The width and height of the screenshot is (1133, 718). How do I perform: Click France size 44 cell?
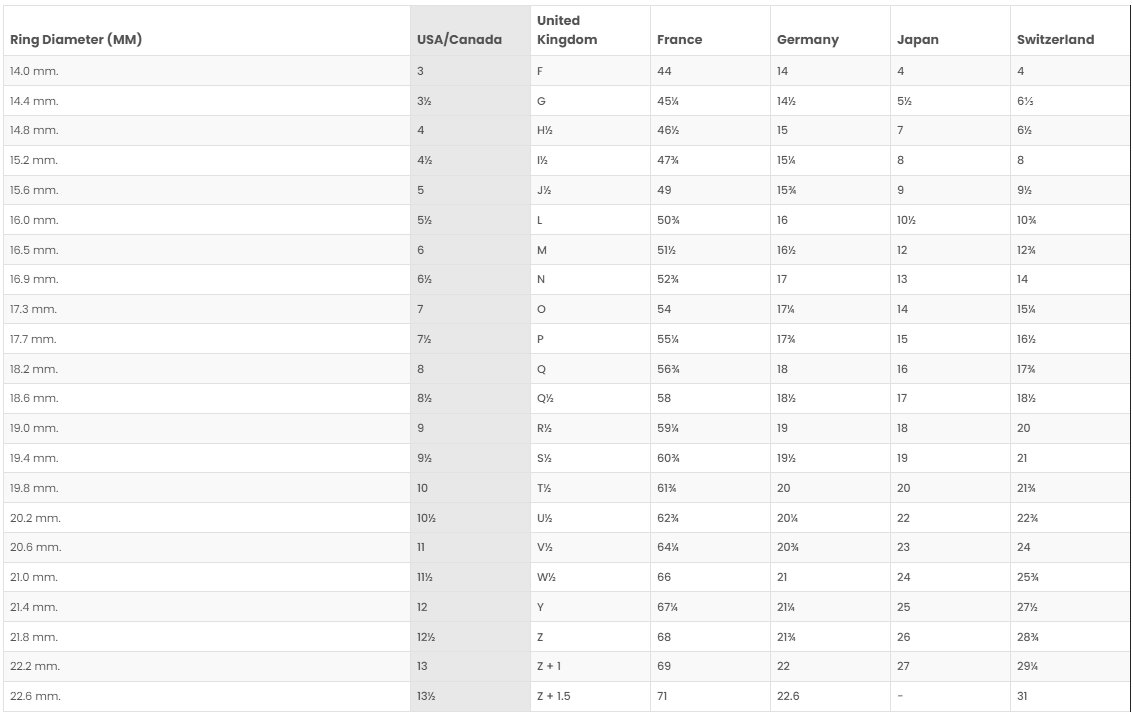point(664,71)
